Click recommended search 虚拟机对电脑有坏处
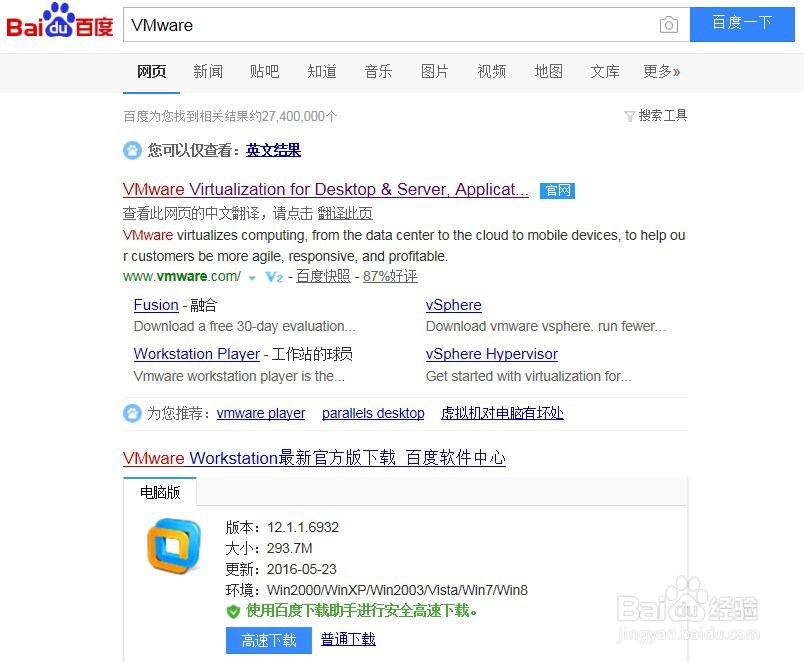 pos(502,413)
